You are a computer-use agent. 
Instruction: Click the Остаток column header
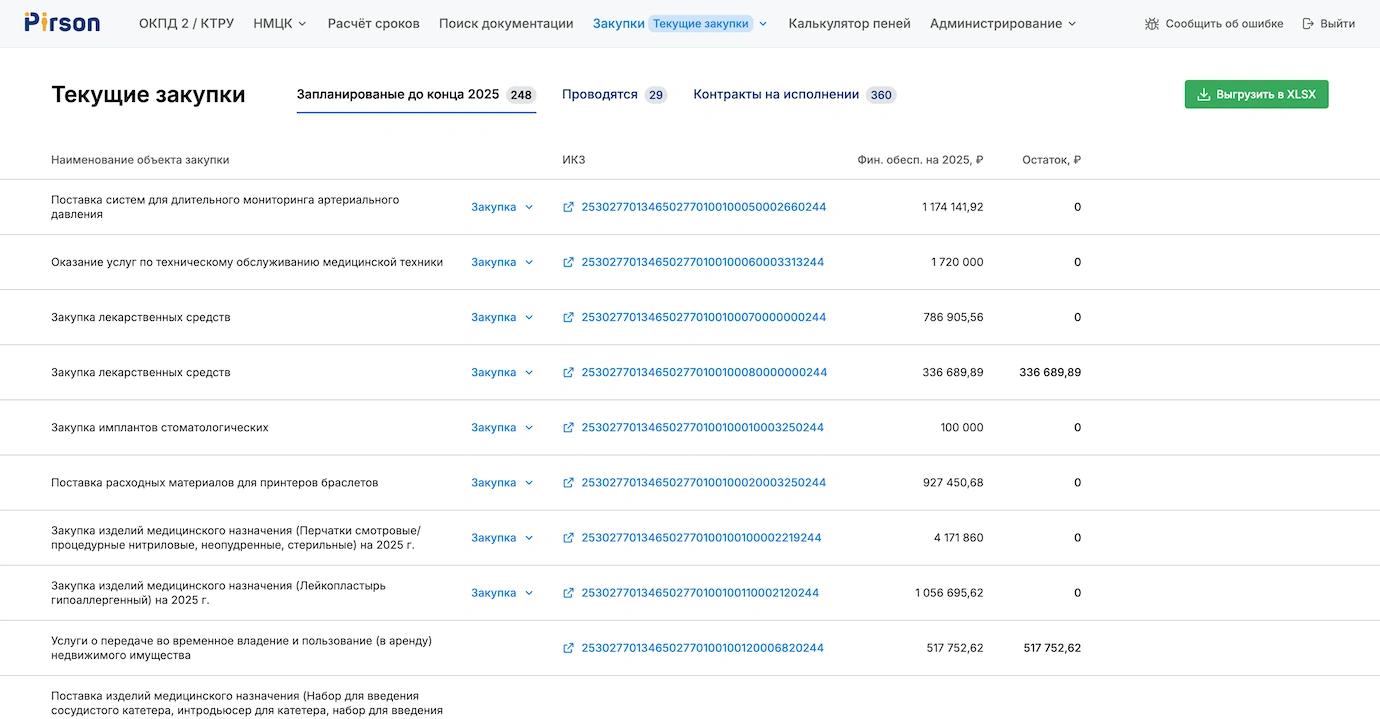[x=1050, y=160]
